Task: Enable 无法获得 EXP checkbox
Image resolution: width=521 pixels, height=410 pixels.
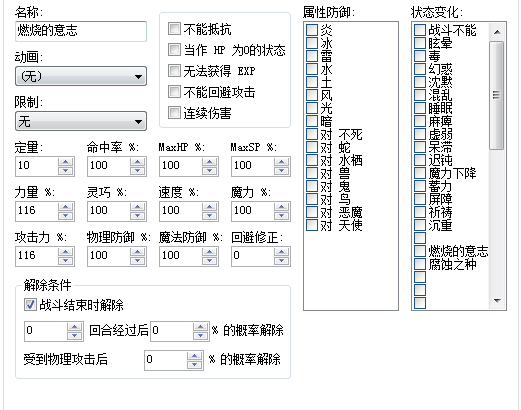Action: point(174,71)
